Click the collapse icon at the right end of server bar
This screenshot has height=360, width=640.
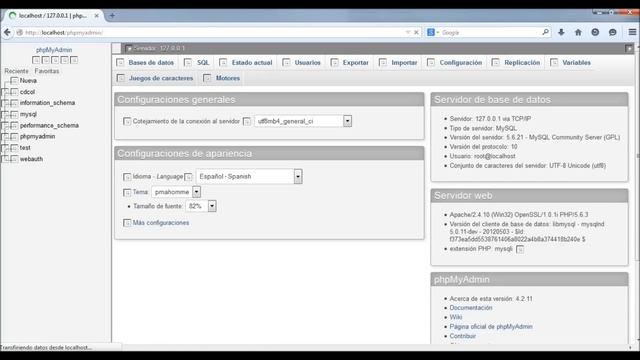point(629,49)
